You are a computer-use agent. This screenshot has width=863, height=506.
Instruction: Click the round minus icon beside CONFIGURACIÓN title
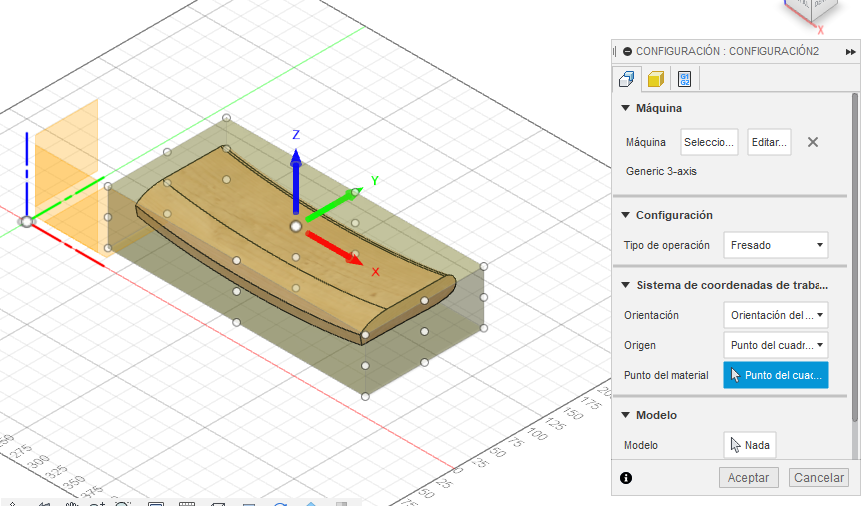(627, 51)
